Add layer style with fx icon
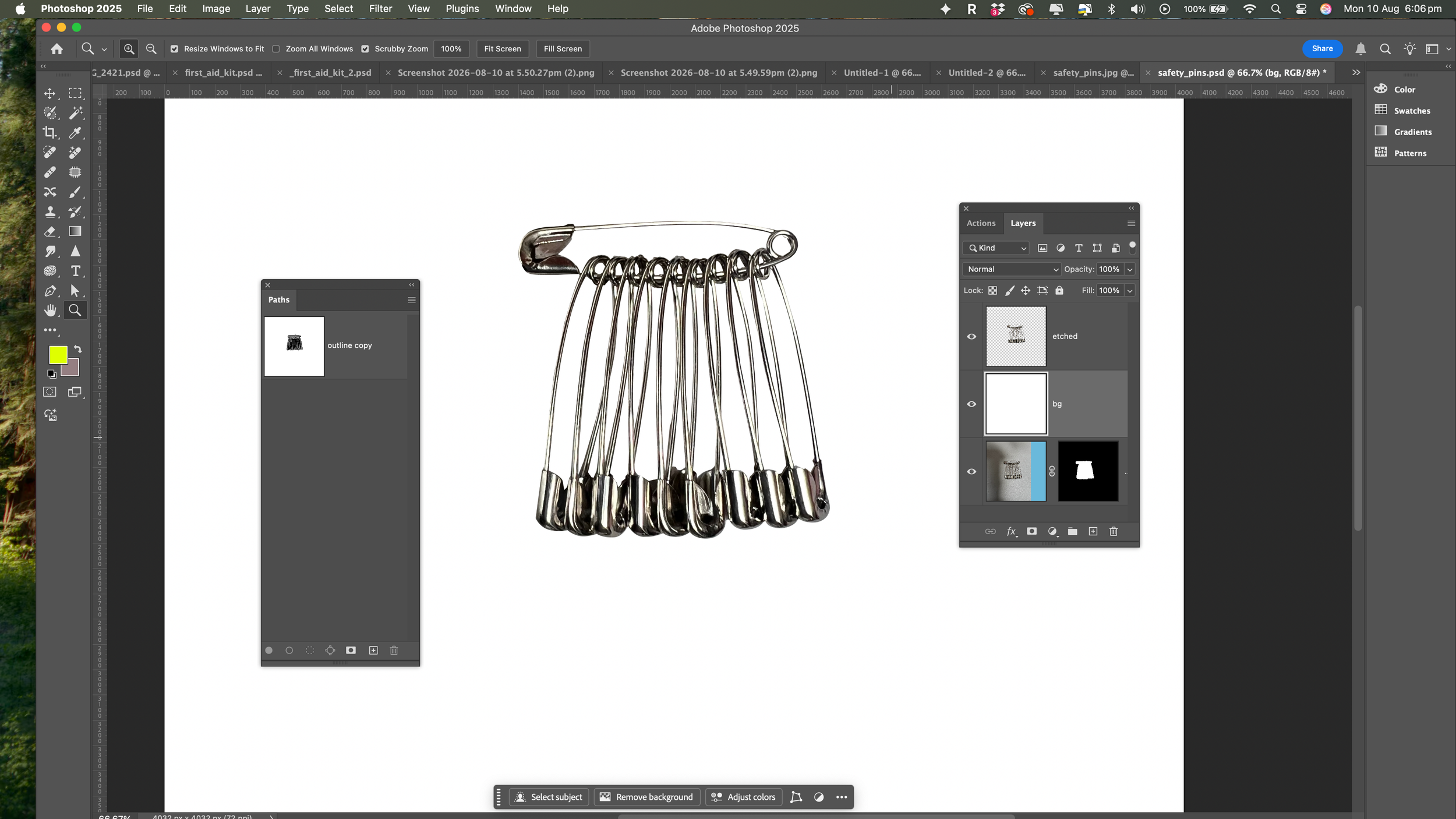This screenshot has height=819, width=1456. (1012, 531)
